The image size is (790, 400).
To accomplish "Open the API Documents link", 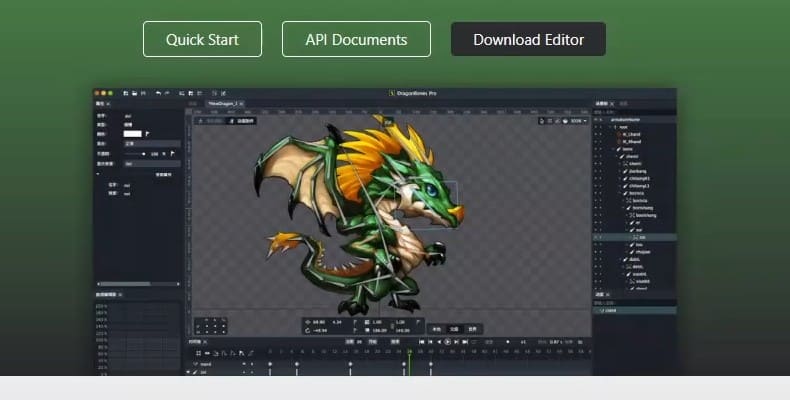I will [x=356, y=39].
